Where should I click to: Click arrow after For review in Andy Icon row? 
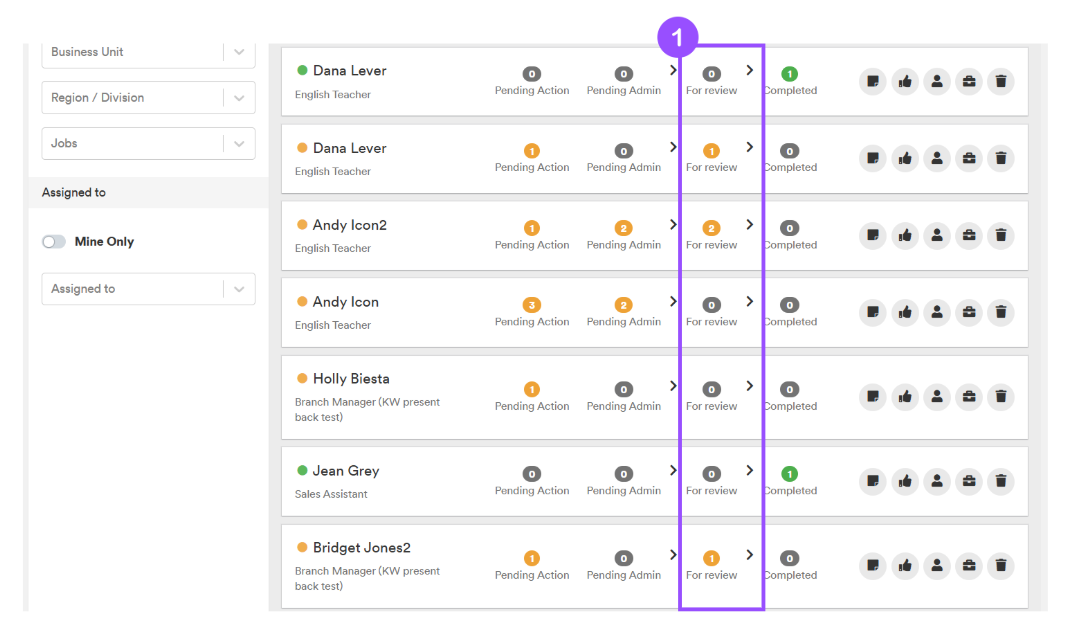click(x=750, y=302)
